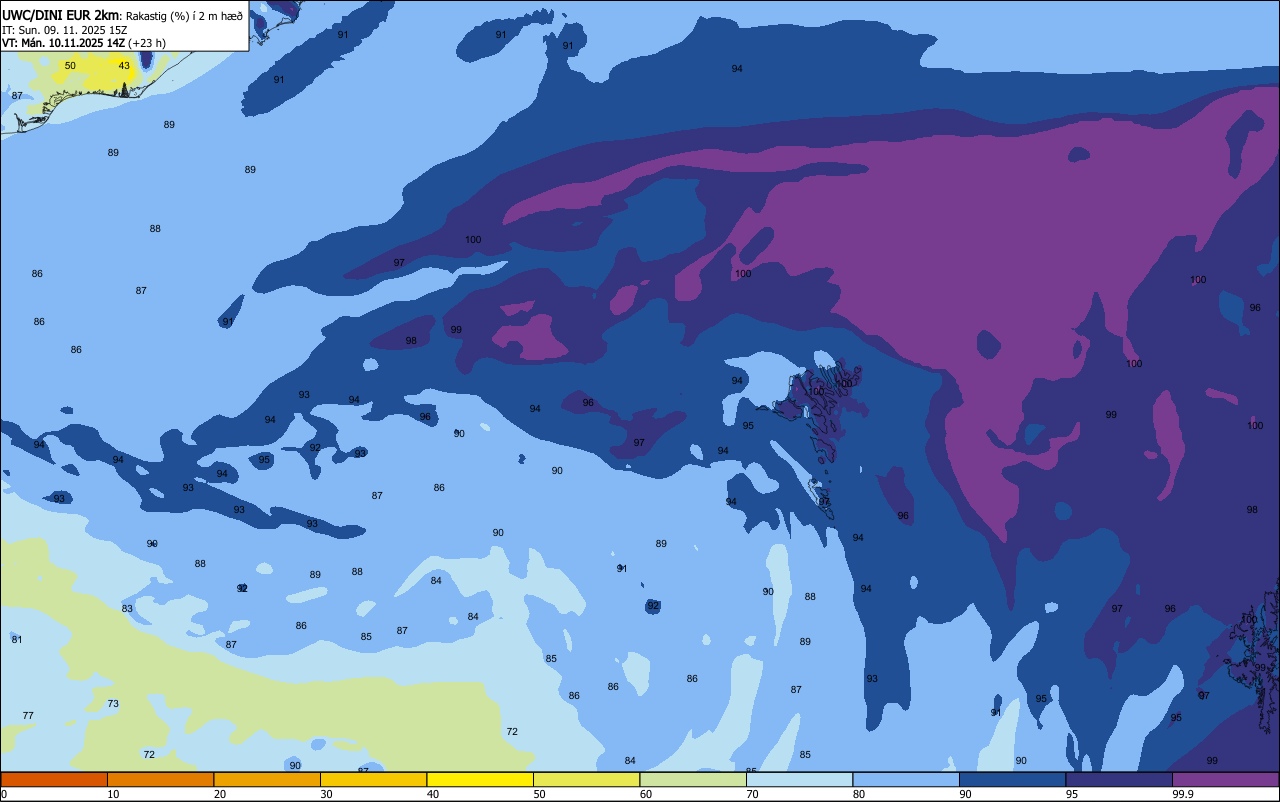Click the "VT: Mán. 10.11.2025 14Z" valid time
The image size is (1280, 802).
point(63,43)
